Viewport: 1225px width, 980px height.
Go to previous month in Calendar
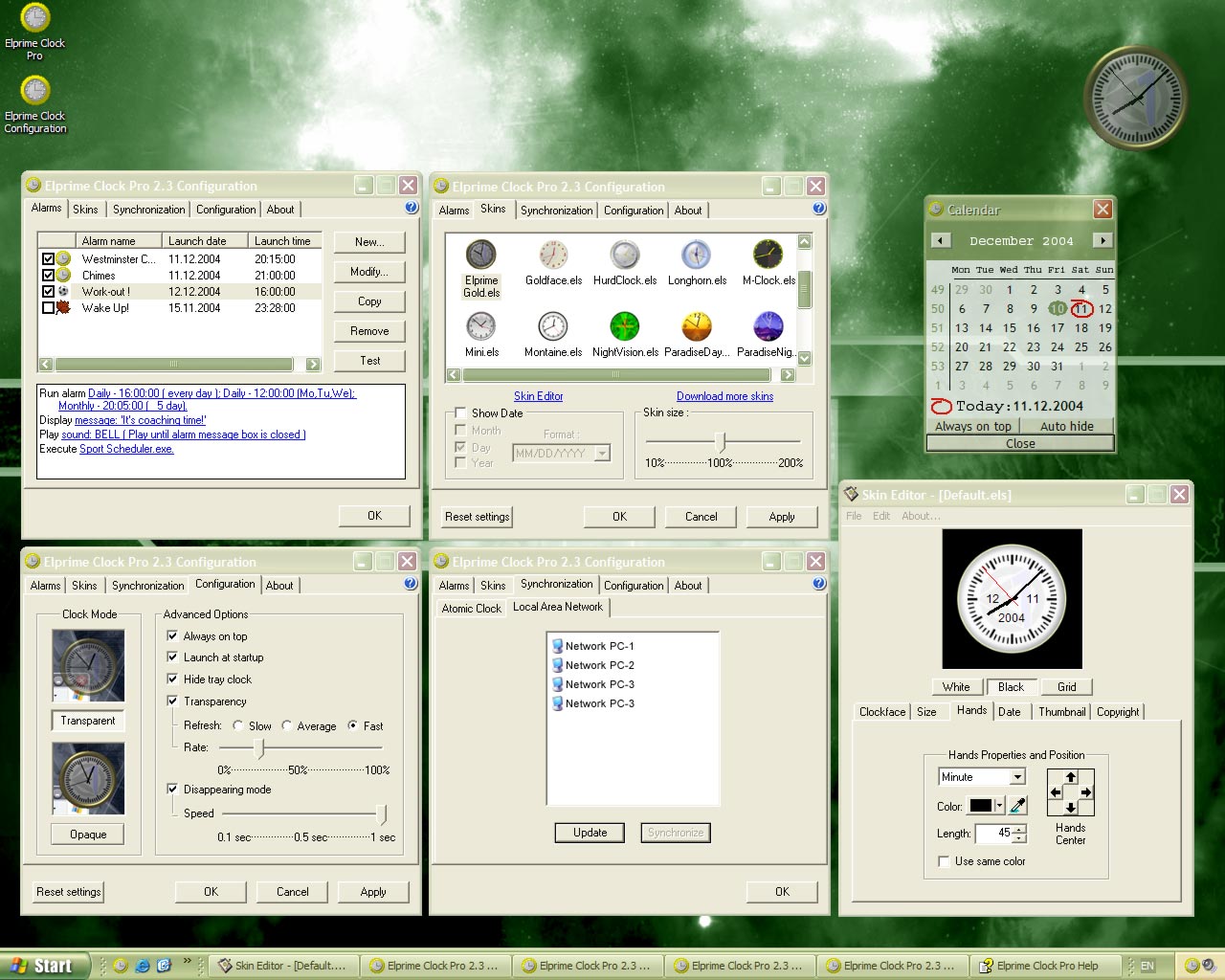pos(941,240)
